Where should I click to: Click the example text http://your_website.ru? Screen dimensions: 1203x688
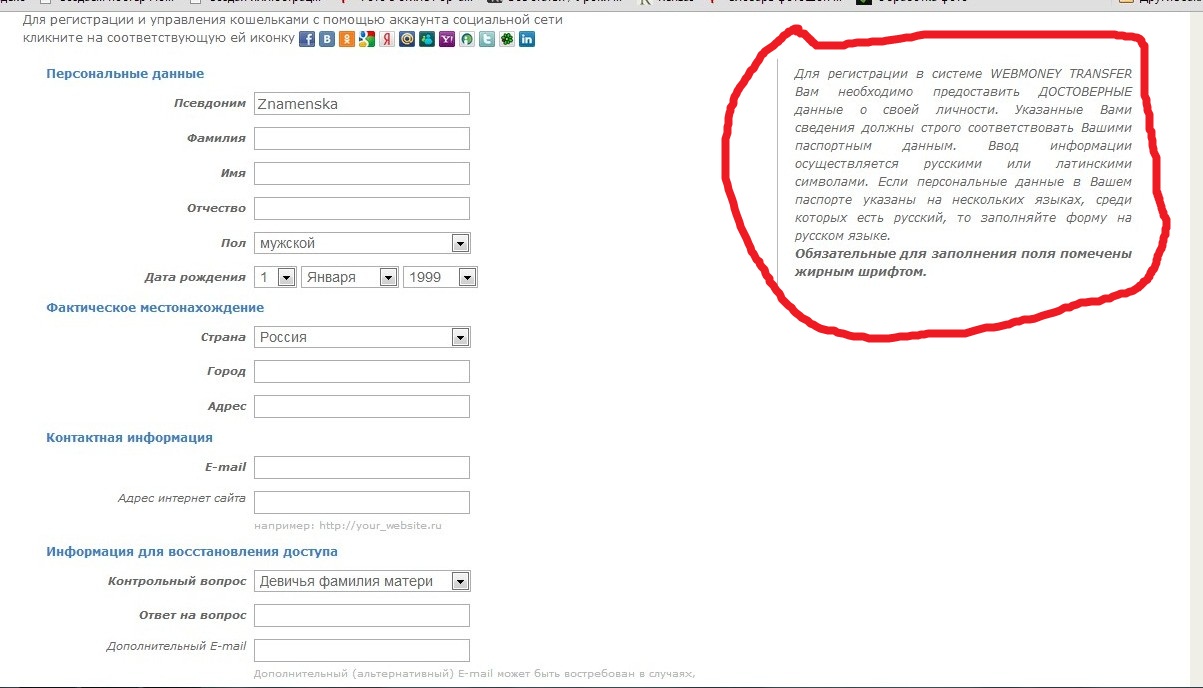tap(380, 526)
